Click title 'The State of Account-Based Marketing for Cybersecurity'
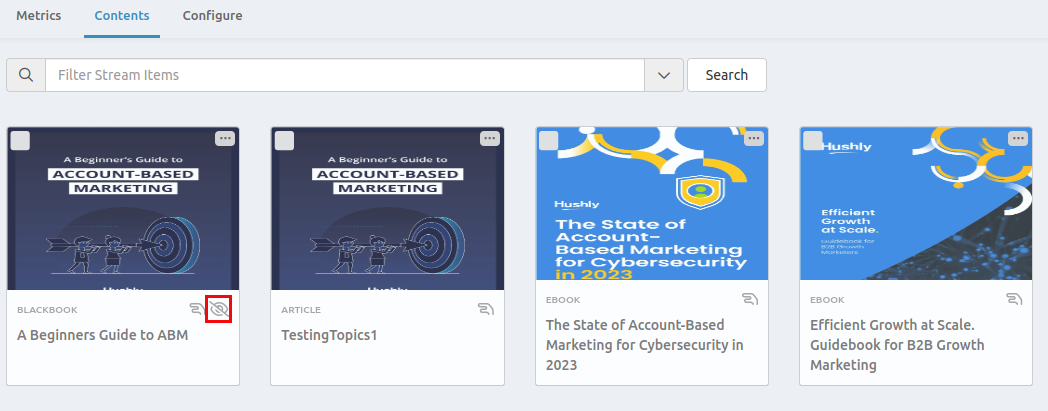 click(x=645, y=345)
